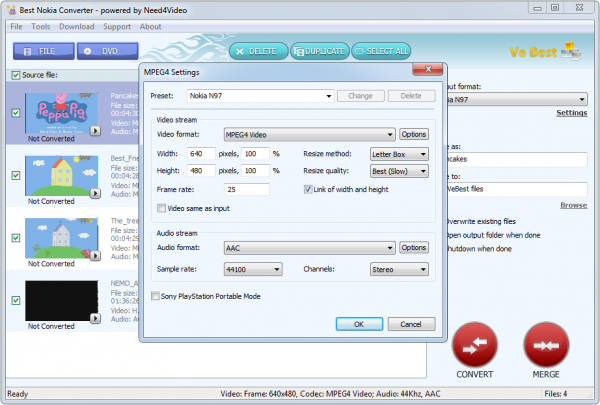This screenshot has height=405, width=600.
Task: Click the FILE add button
Action: pos(44,51)
